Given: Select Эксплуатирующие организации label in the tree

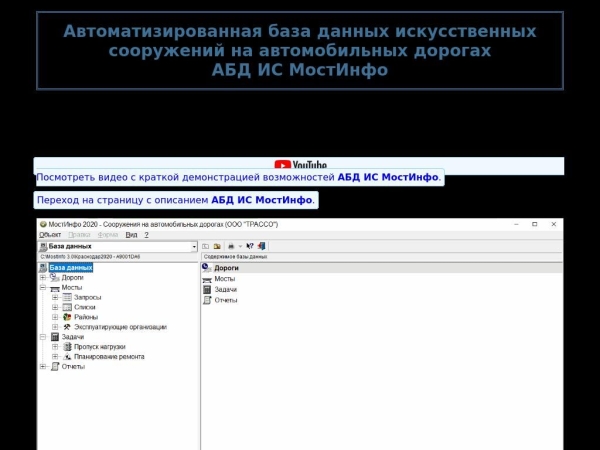Looking at the screenshot, I should 120,327.
